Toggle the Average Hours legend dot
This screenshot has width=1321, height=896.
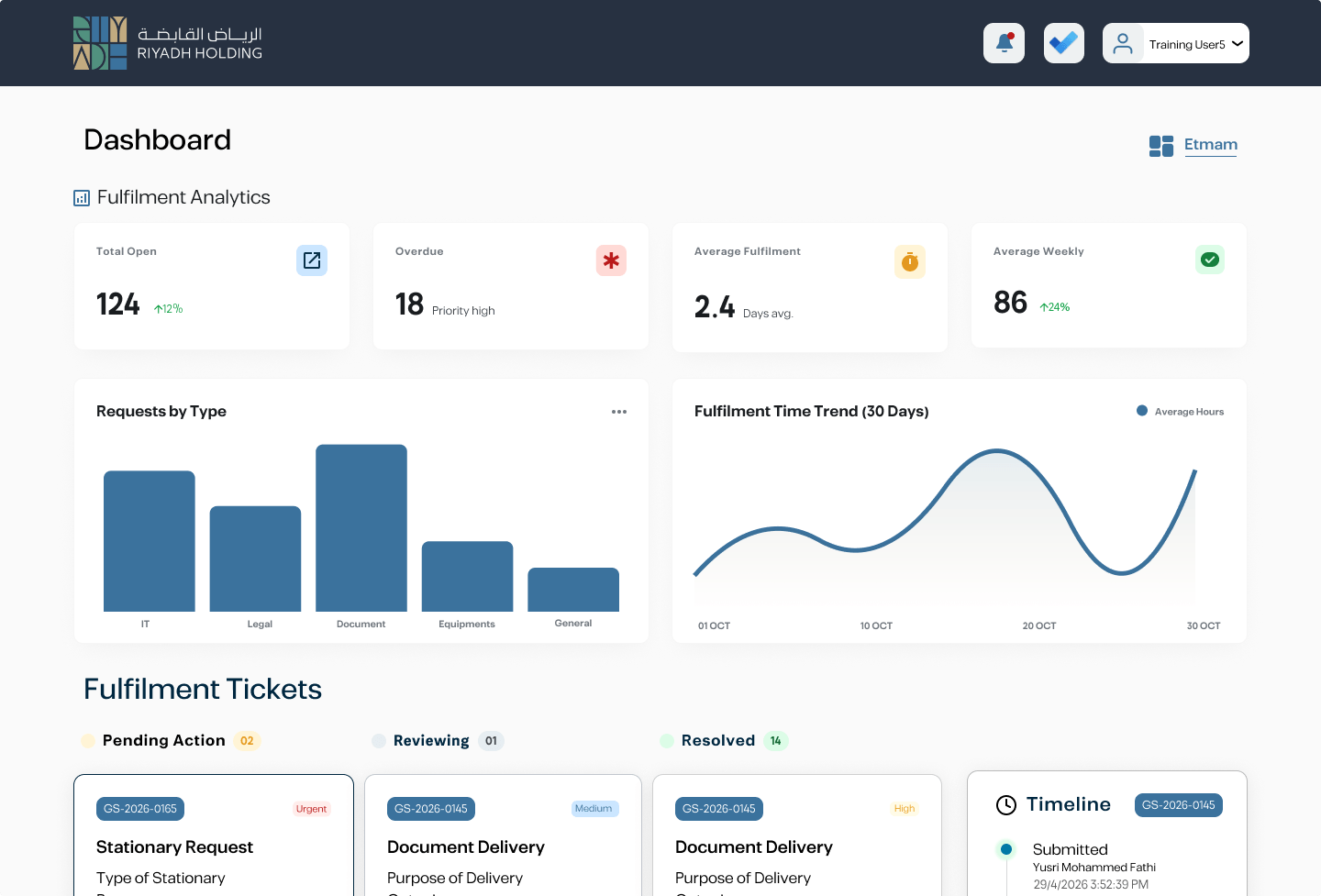[x=1142, y=411]
